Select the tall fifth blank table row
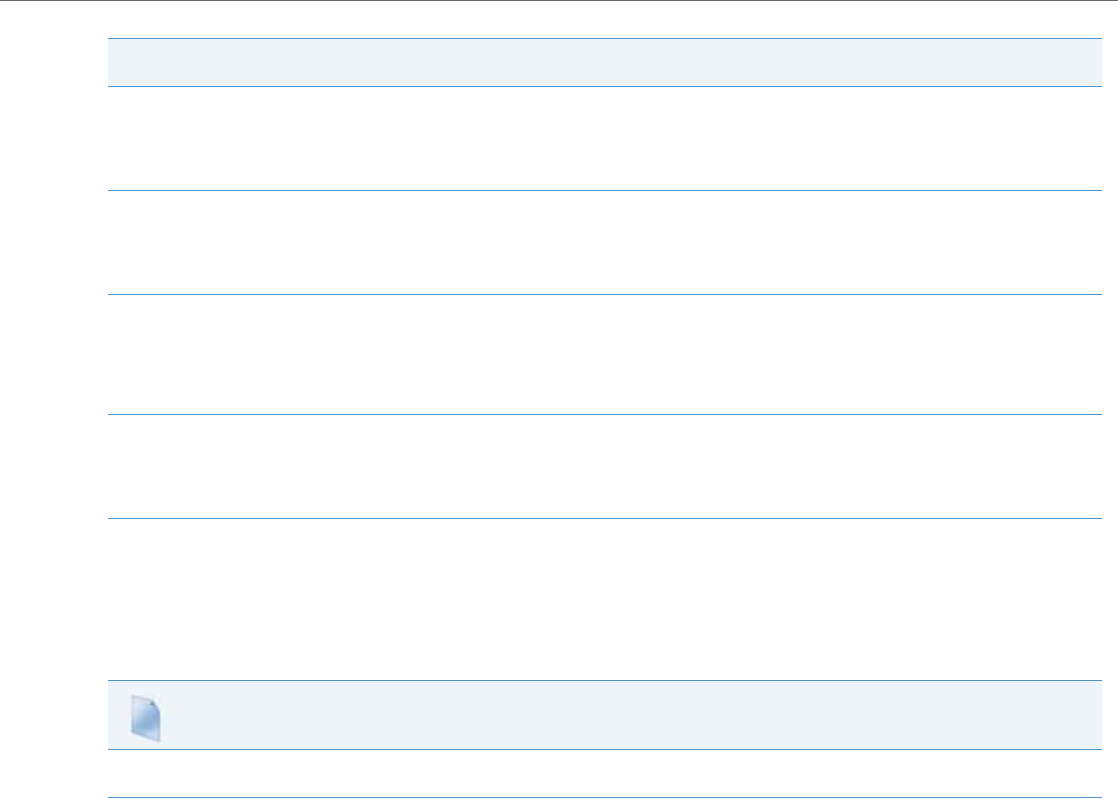The height and width of the screenshot is (798, 1118). tap(598, 599)
